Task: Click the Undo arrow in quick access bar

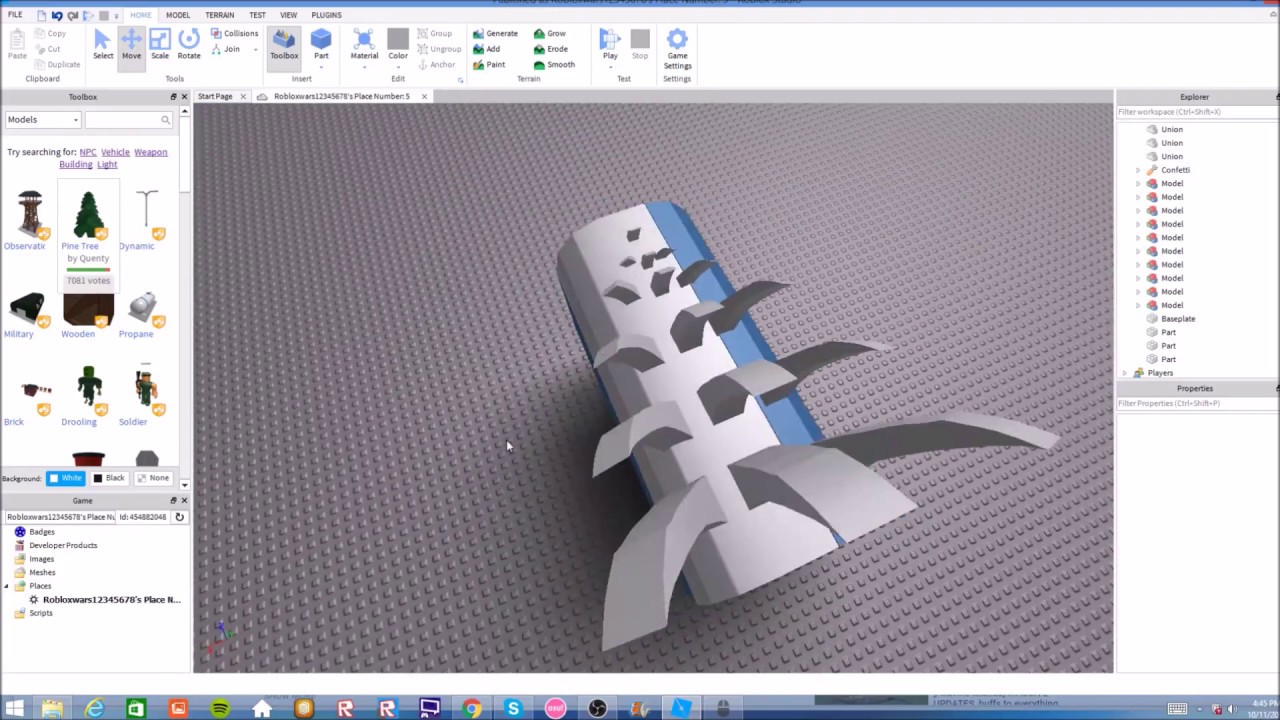Action: pos(56,15)
